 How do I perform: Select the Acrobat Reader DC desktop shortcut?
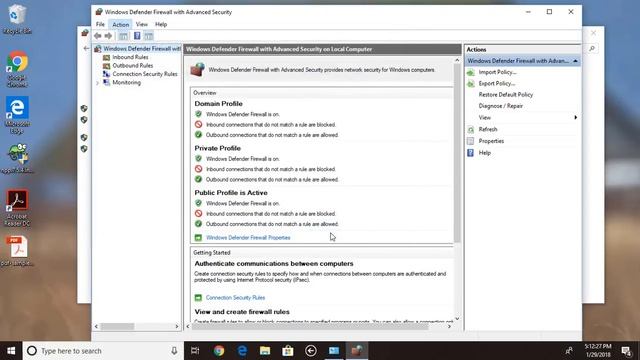pyautogui.click(x=17, y=208)
